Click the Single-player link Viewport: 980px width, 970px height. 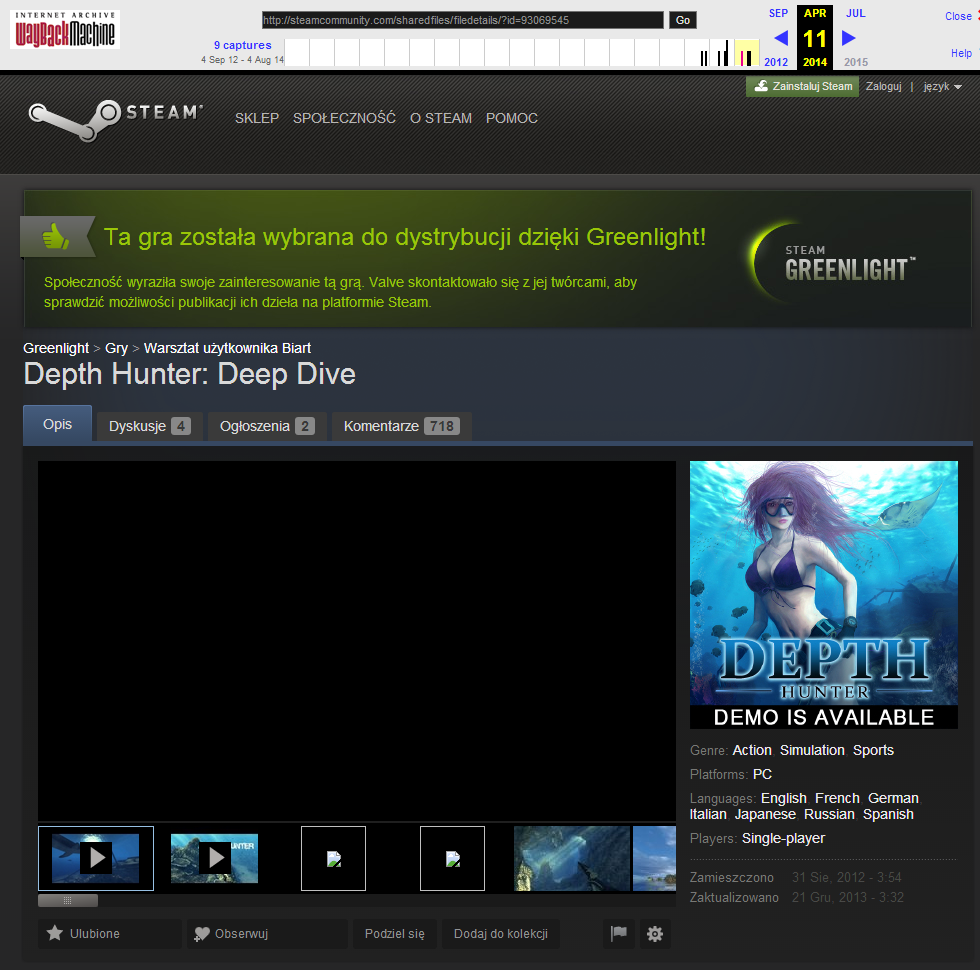(783, 839)
